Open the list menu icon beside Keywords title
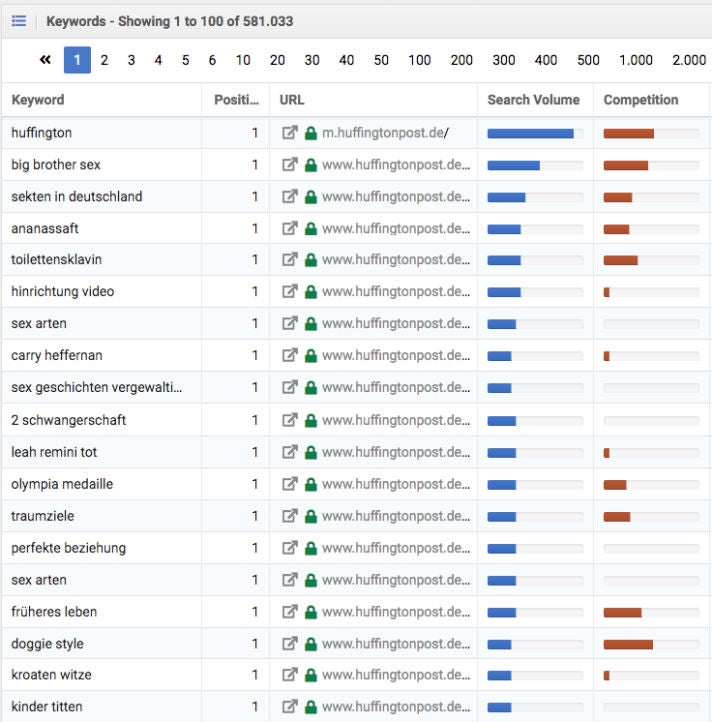This screenshot has width=712, height=722. coord(19,21)
